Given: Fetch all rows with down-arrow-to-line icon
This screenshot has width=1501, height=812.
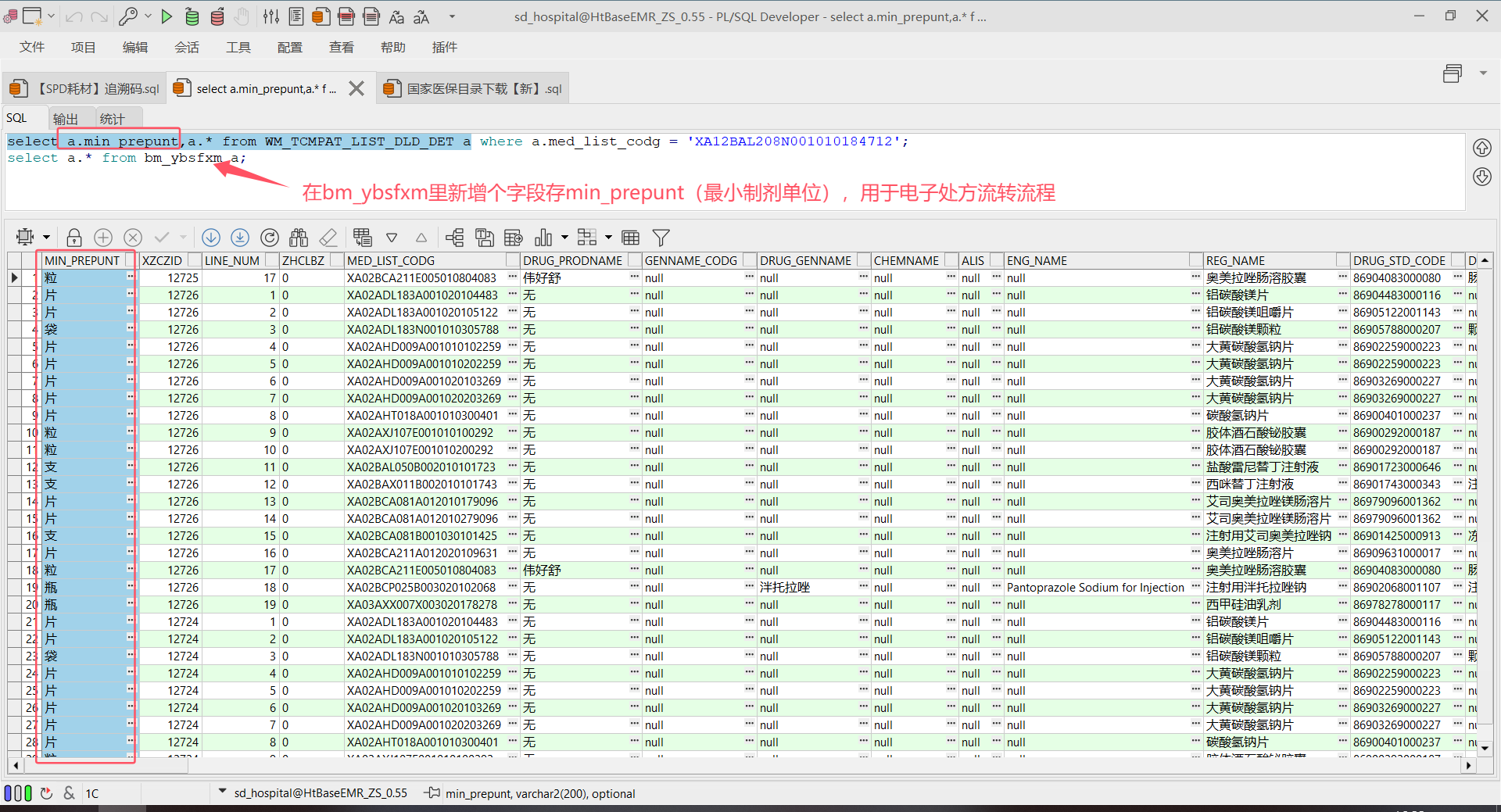Looking at the screenshot, I should pyautogui.click(x=240, y=238).
